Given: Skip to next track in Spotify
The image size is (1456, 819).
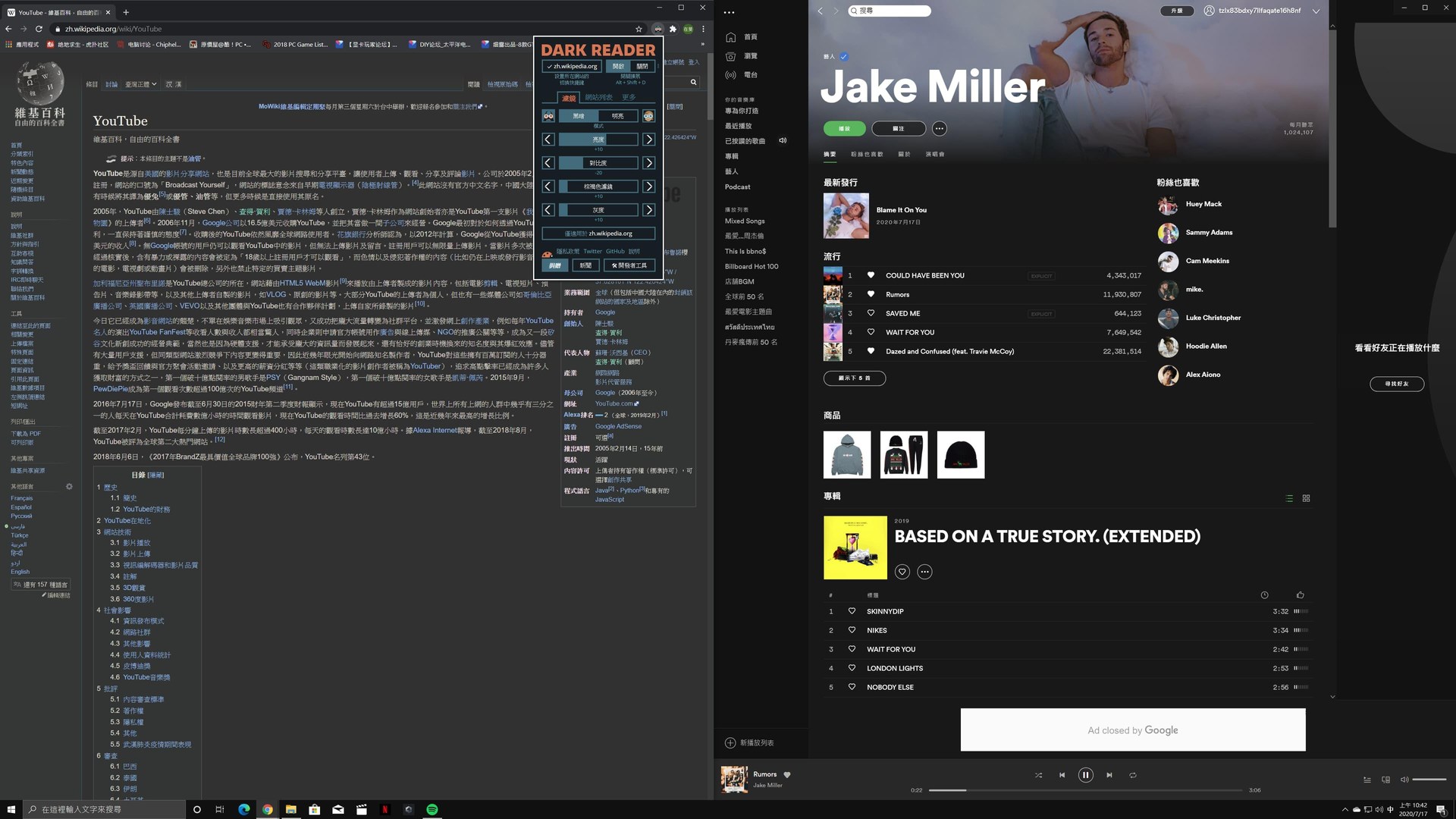Looking at the screenshot, I should pyautogui.click(x=1109, y=775).
